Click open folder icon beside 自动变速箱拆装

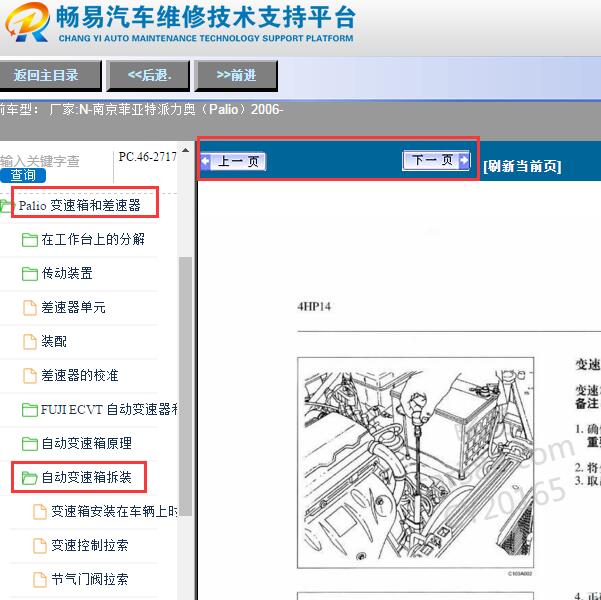coord(30,478)
